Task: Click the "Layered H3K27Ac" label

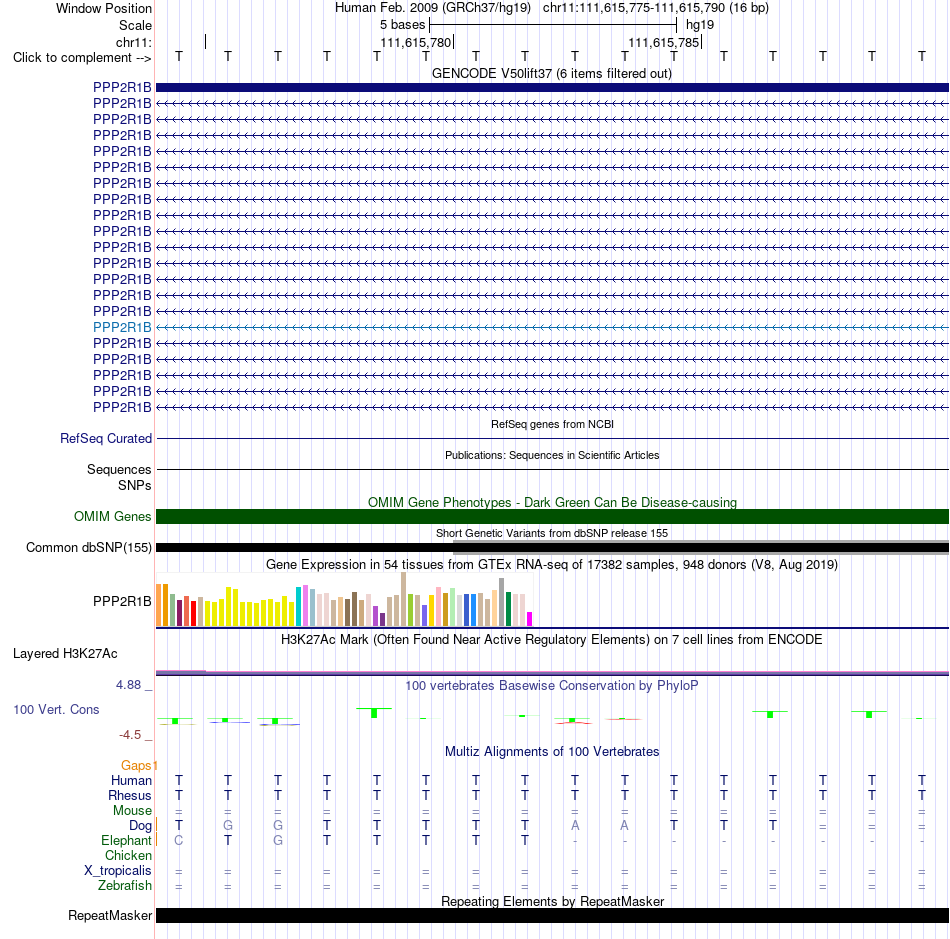Action: [65, 654]
